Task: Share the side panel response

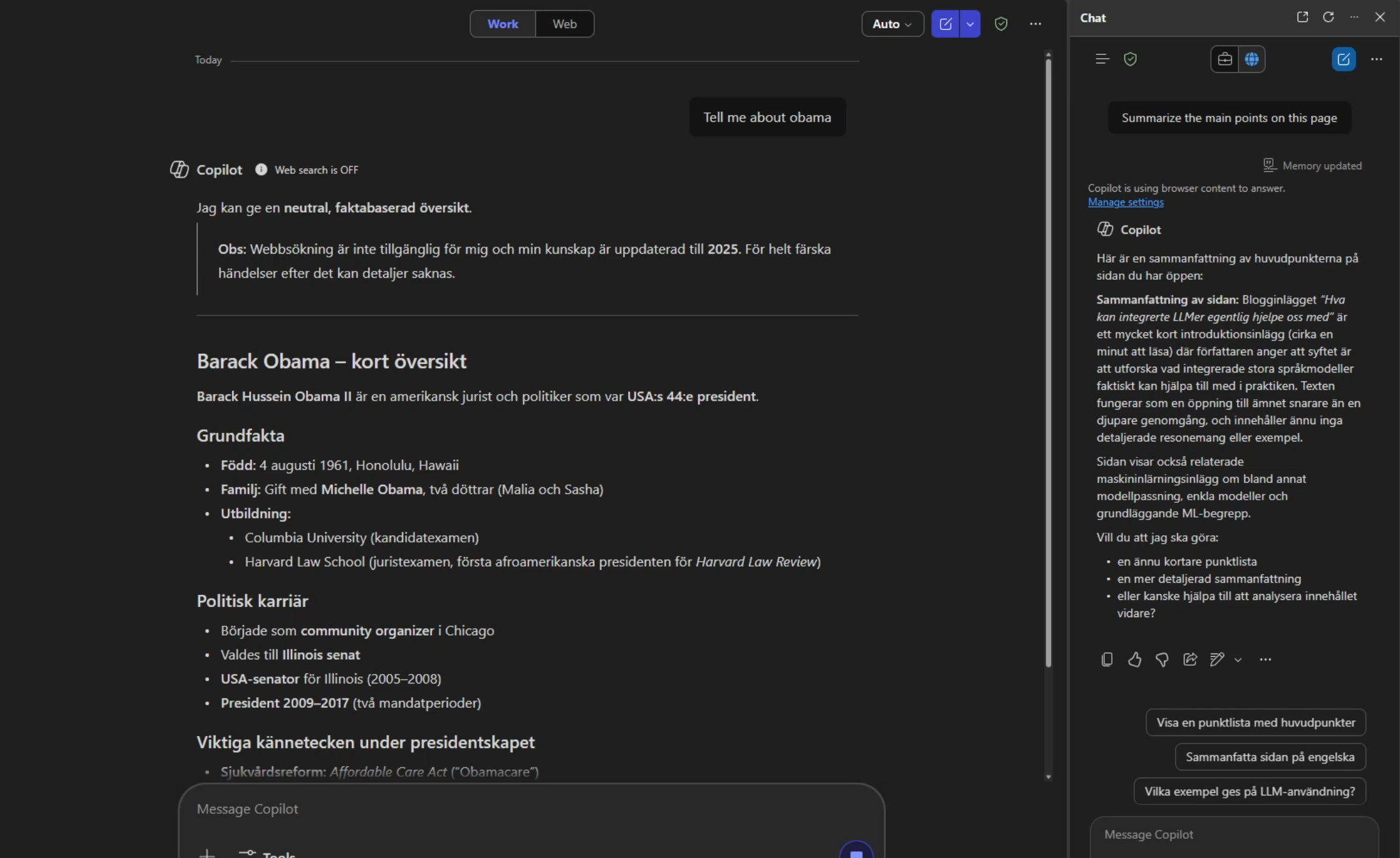Action: point(1190,659)
